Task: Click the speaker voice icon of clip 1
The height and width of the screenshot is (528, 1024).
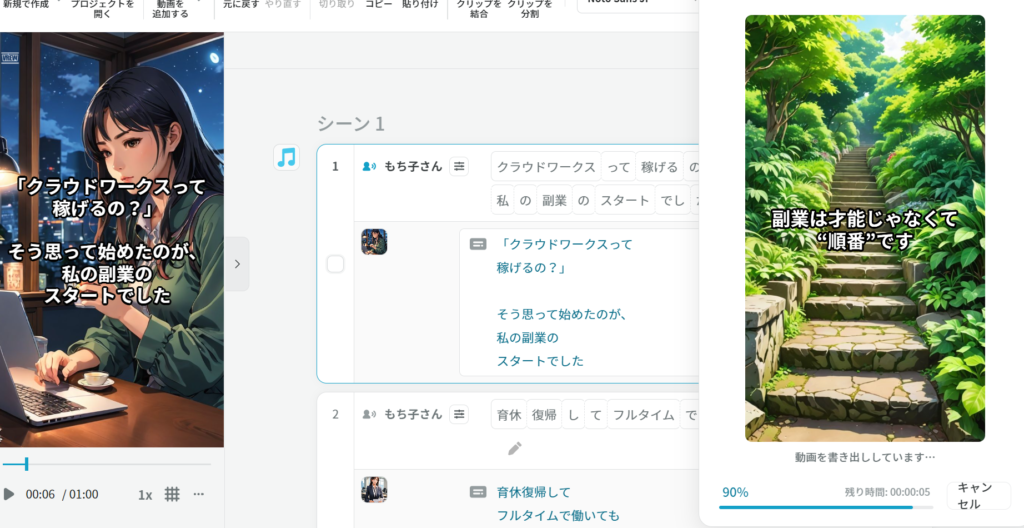Action: (x=369, y=167)
